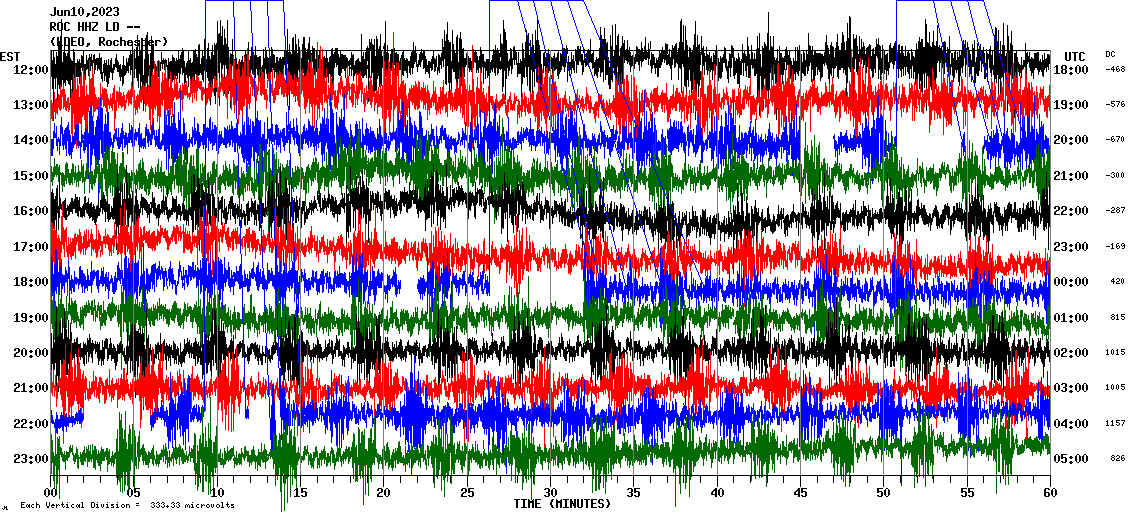Select the DC offset value 420
The width and height of the screenshot is (1130, 519).
click(x=1116, y=282)
